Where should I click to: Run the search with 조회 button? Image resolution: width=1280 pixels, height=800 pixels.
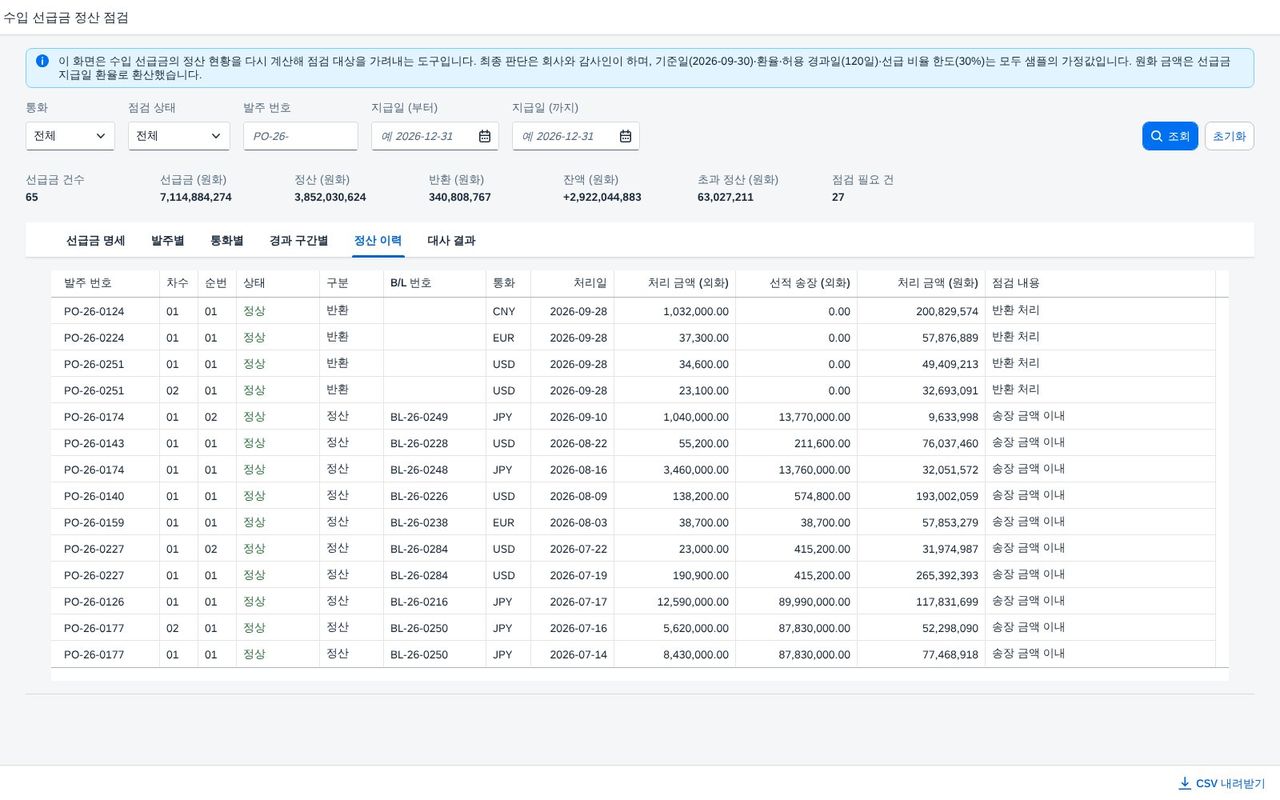point(1170,136)
